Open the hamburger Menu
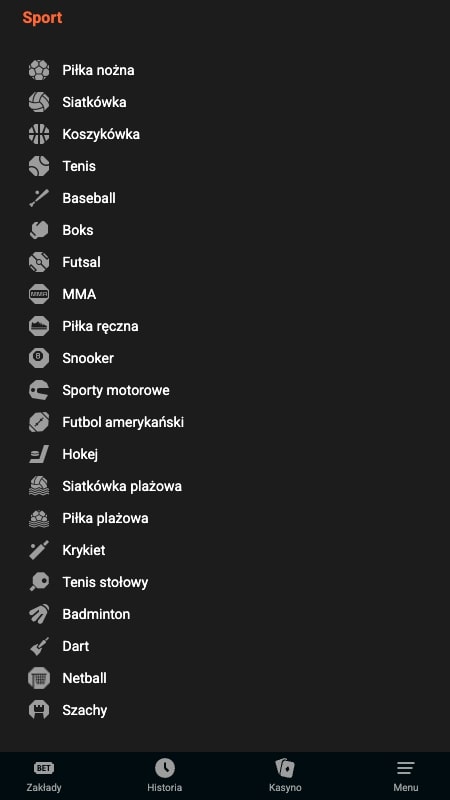Viewport: 450px width, 800px height. 406,777
